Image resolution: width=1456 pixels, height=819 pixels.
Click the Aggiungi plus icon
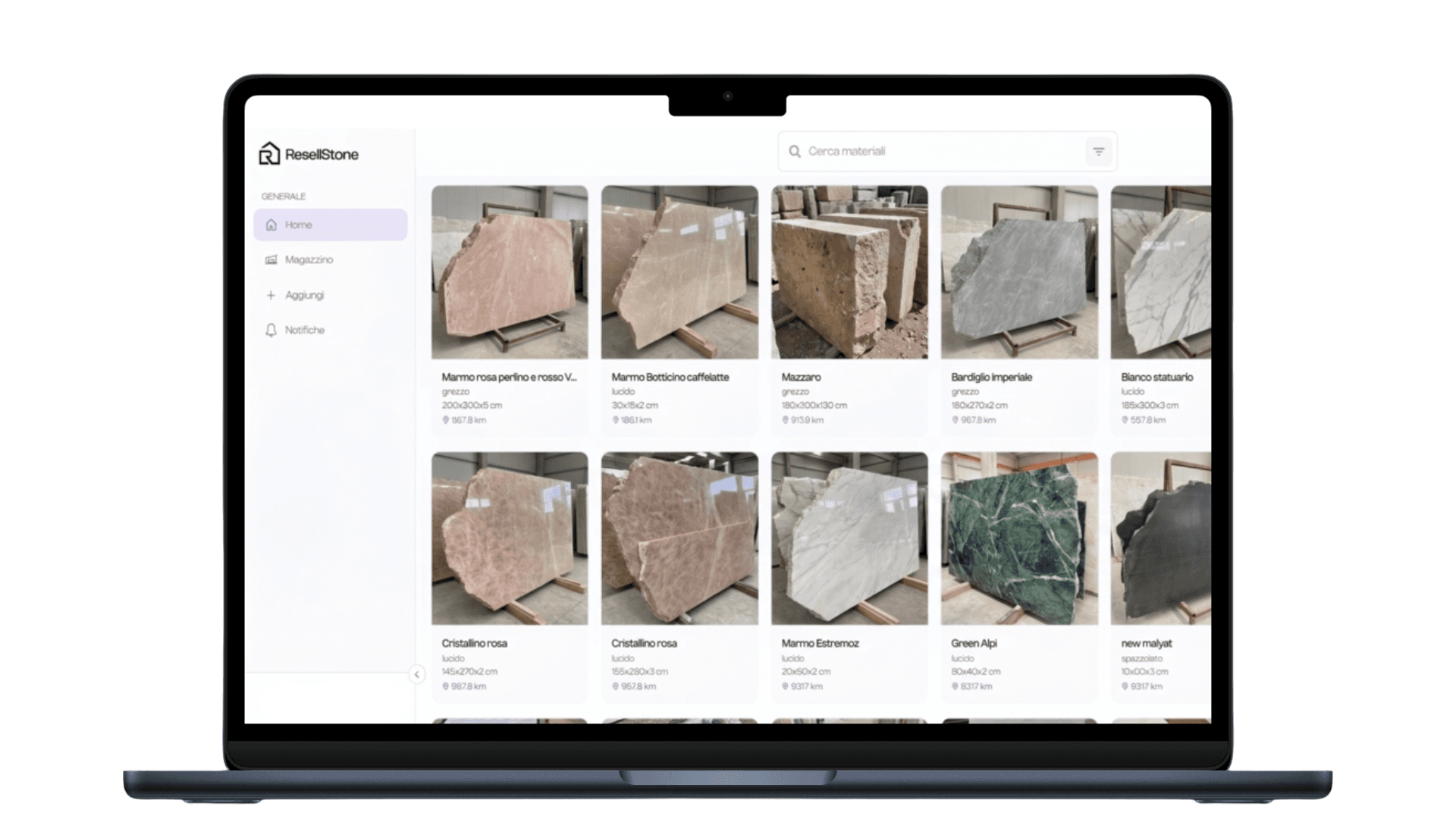point(271,295)
